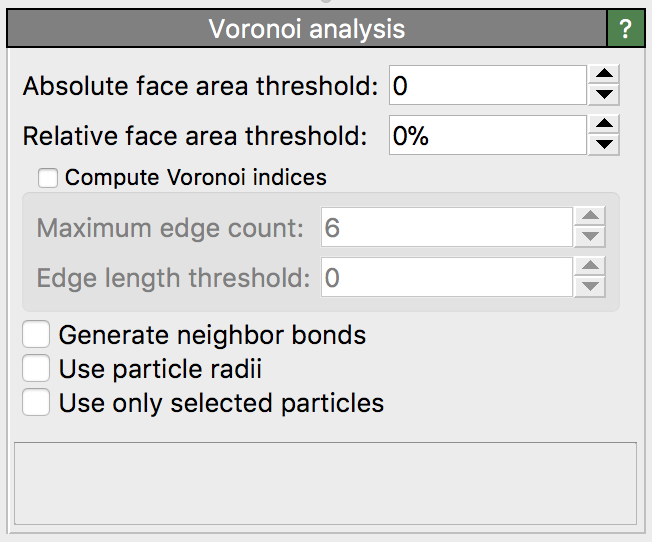Click the Voronoi analysis title bar
The height and width of the screenshot is (542, 652).
(x=306, y=29)
